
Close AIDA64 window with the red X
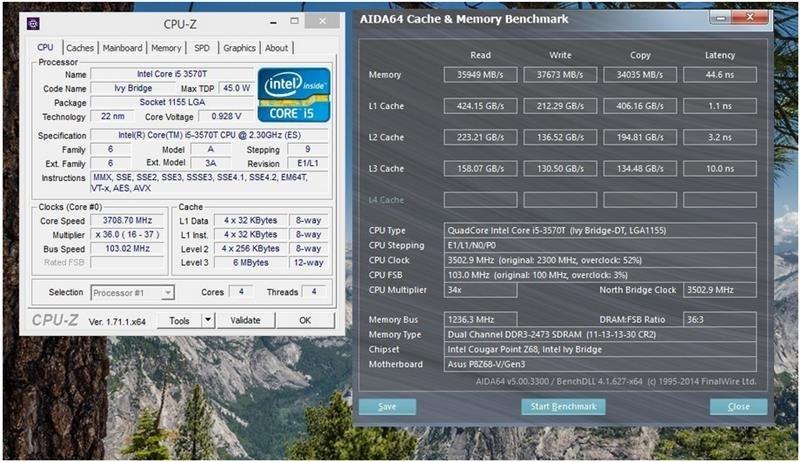point(749,17)
